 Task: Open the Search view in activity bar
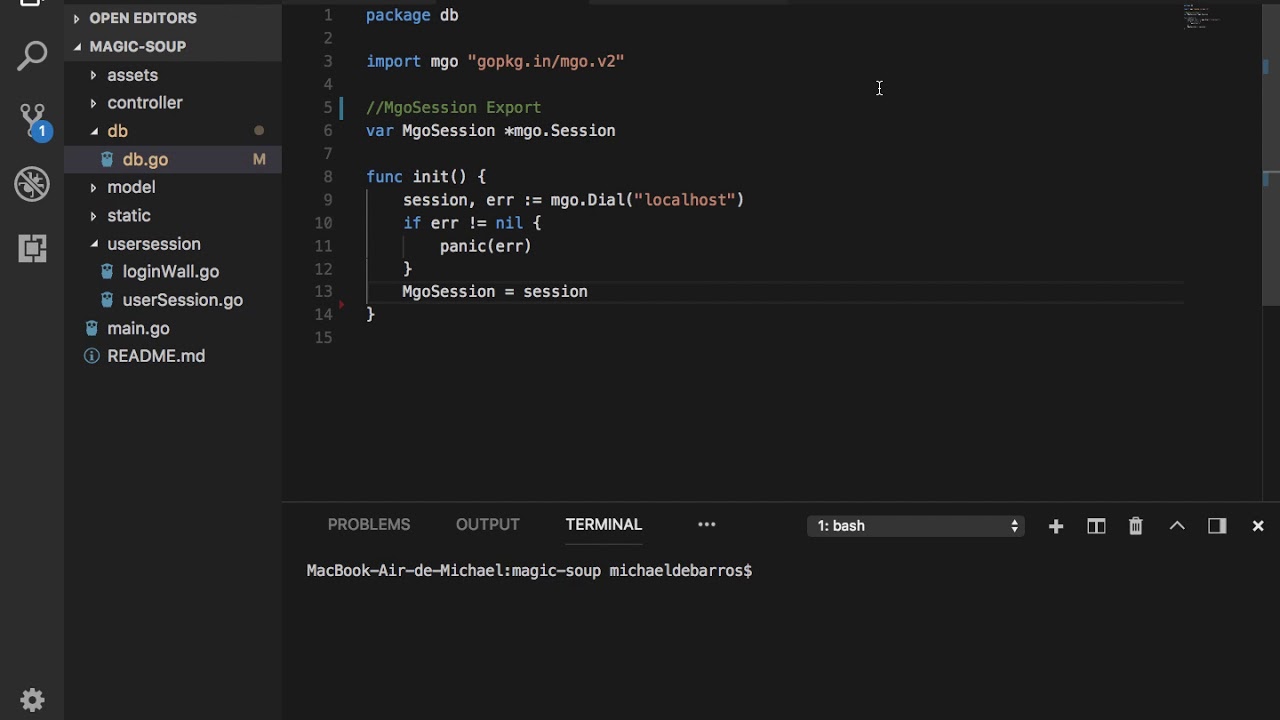(32, 56)
